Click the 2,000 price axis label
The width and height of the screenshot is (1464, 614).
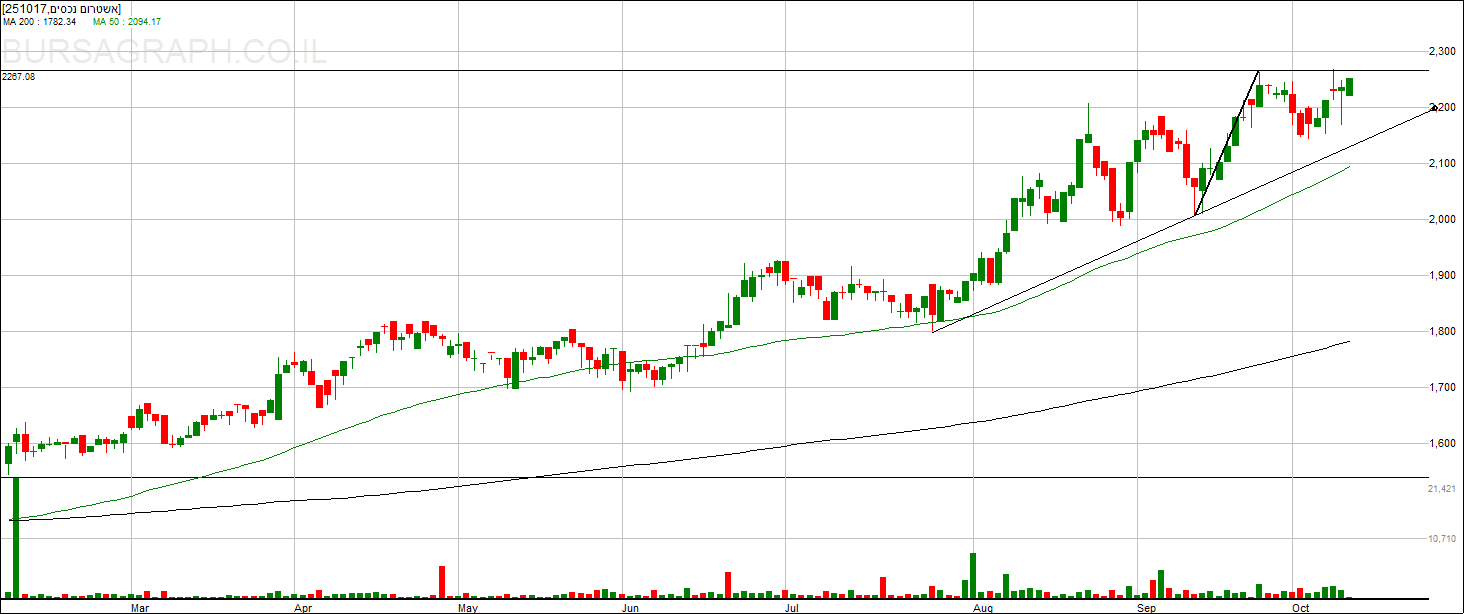coord(1441,219)
